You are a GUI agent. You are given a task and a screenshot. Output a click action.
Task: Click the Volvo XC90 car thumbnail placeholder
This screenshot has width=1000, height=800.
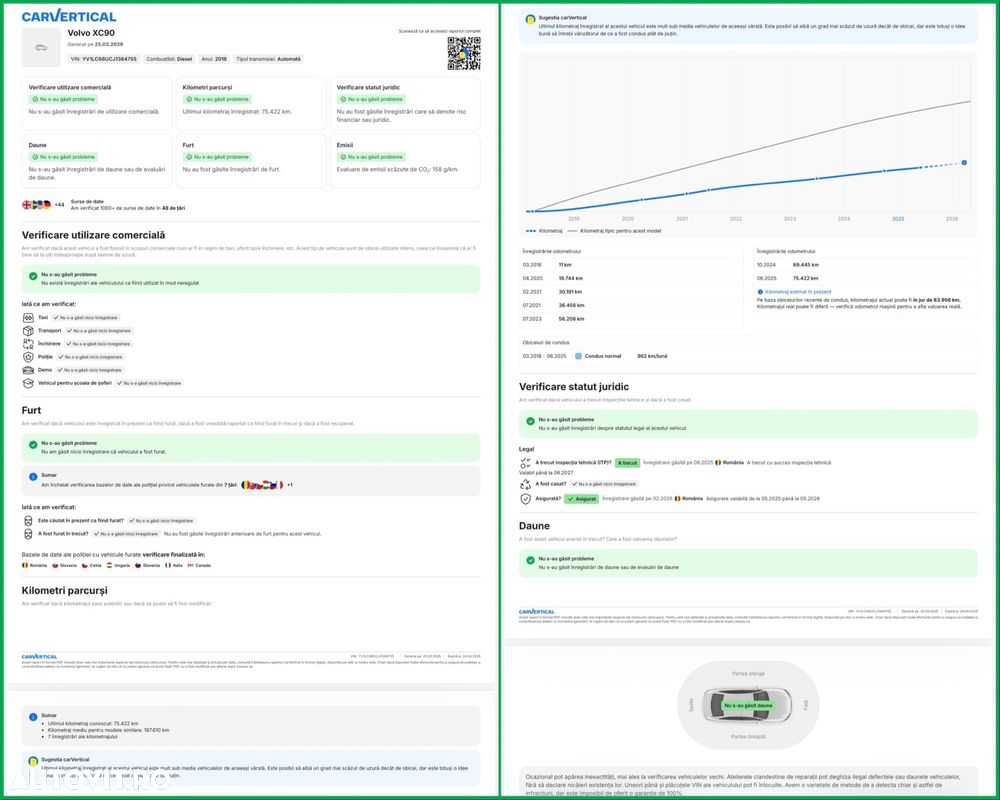coord(41,48)
